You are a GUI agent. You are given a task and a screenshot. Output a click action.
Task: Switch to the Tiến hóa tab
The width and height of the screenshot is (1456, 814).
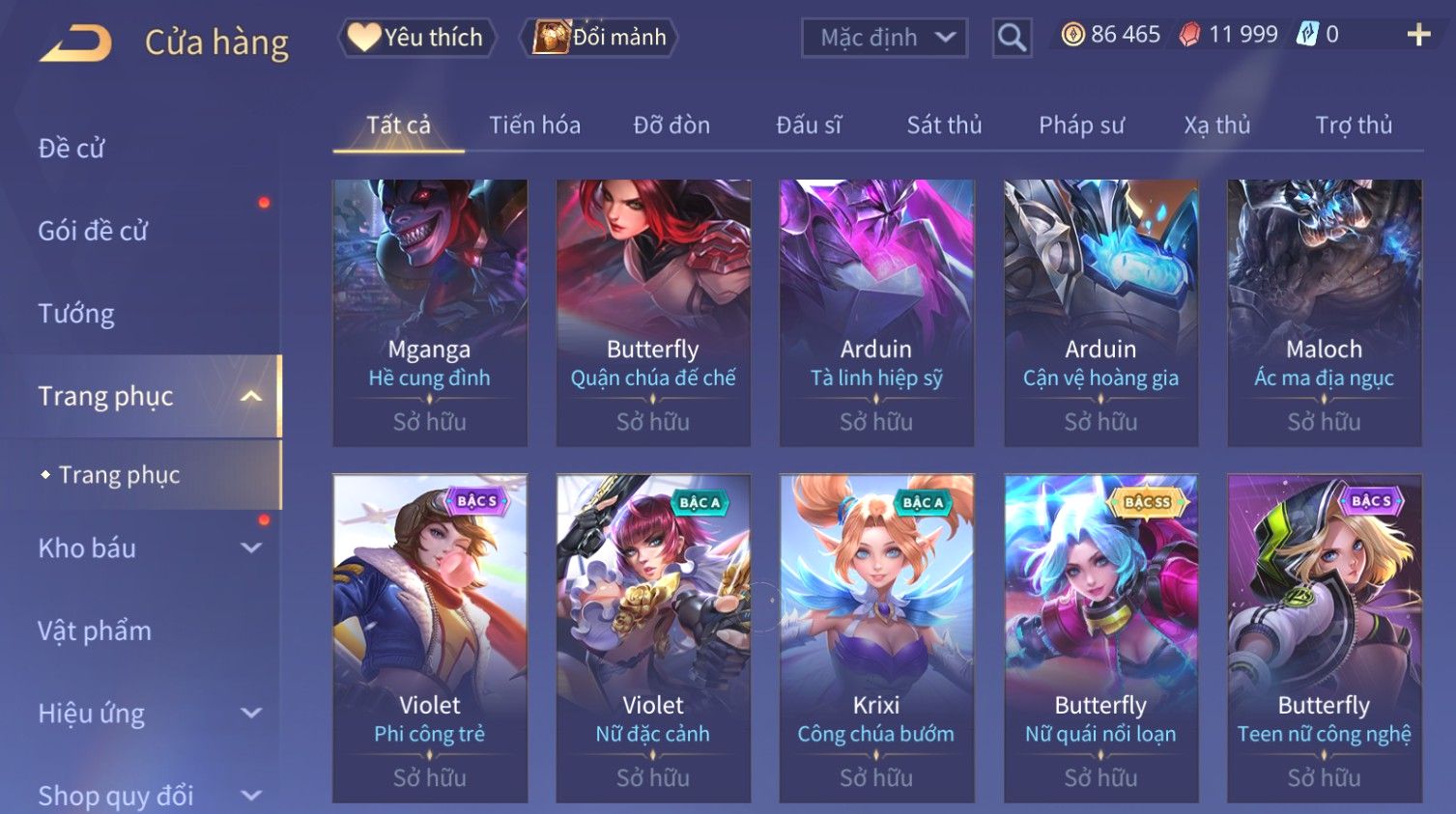pyautogui.click(x=534, y=126)
